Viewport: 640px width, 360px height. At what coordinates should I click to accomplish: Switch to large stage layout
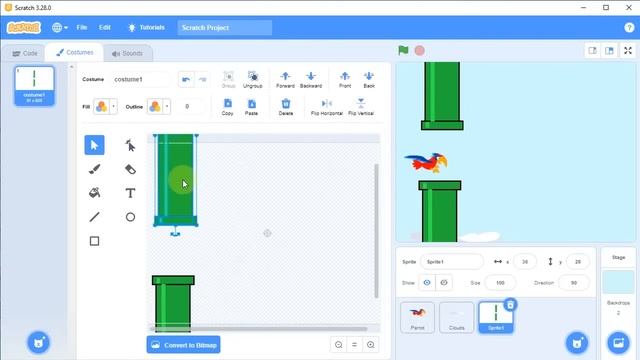coord(609,51)
